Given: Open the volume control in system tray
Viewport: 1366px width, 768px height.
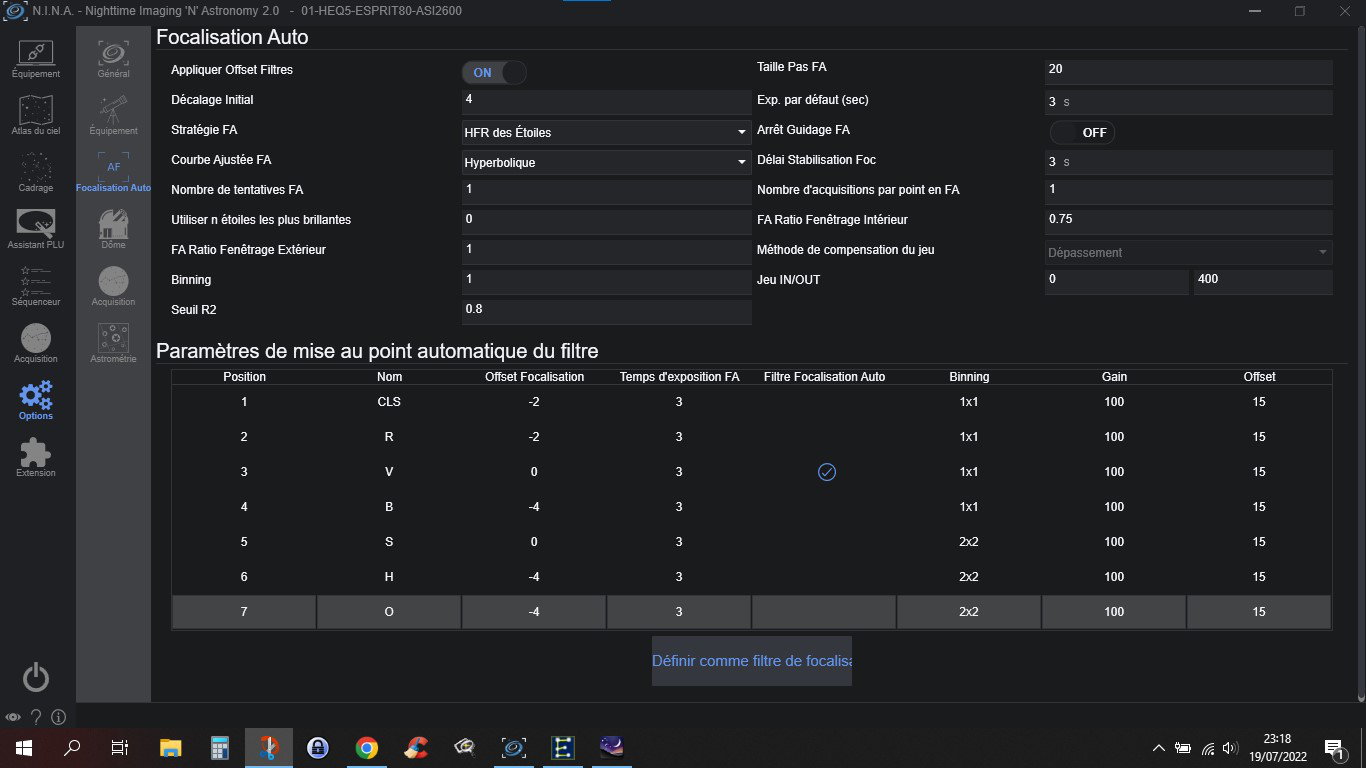Looking at the screenshot, I should point(1231,748).
